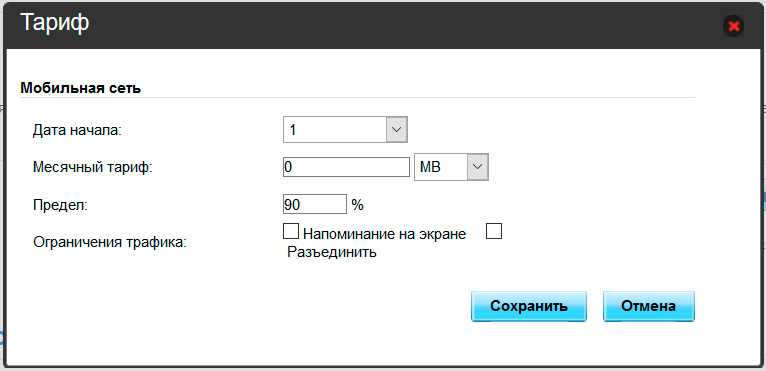Select the Мобильная сеть section heading
This screenshot has width=766, height=371.
[81, 88]
